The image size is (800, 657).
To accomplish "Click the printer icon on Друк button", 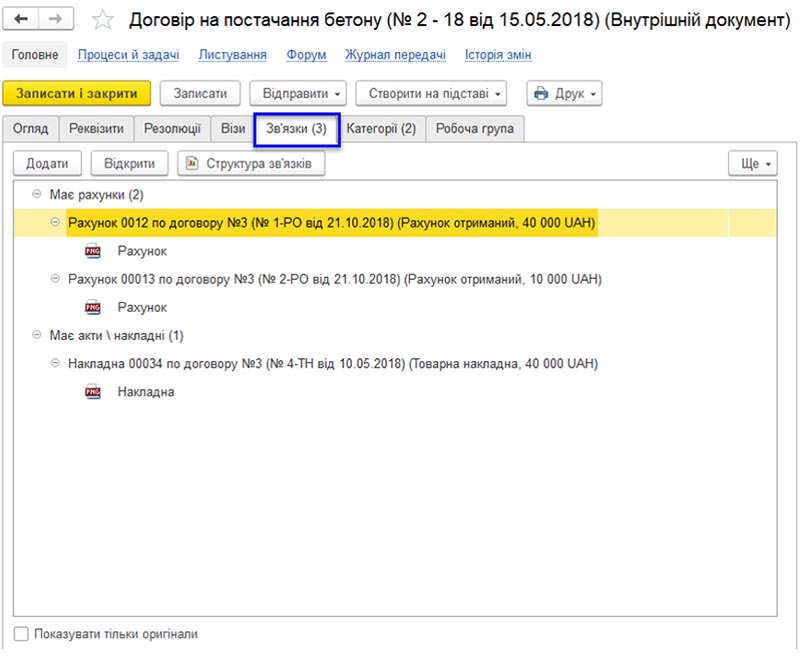I will [541, 93].
